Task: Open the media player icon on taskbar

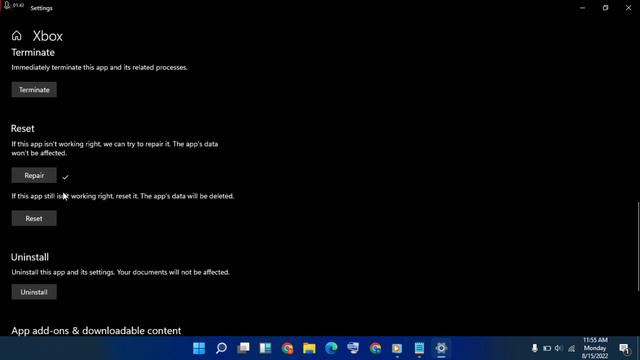Action: [x=397, y=348]
